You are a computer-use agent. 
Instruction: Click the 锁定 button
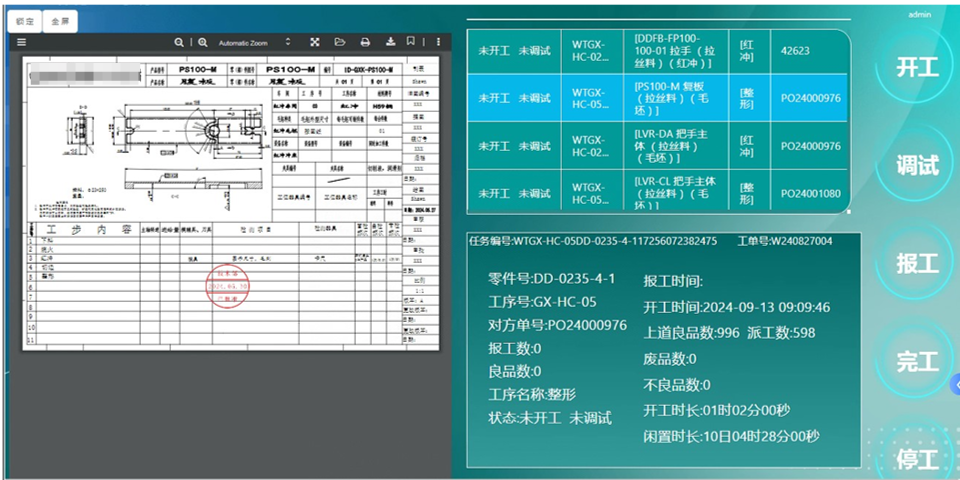(x=25, y=21)
